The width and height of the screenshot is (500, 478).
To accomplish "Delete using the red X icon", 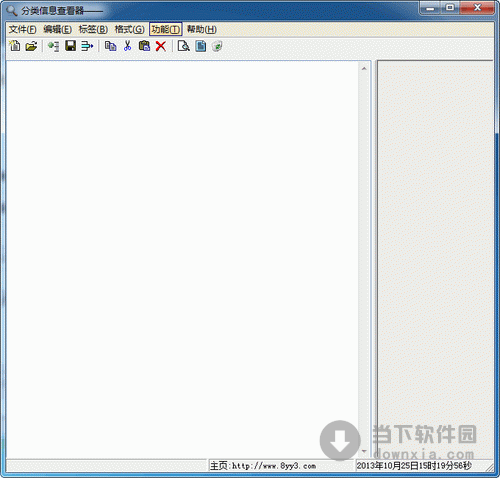I will pos(161,46).
